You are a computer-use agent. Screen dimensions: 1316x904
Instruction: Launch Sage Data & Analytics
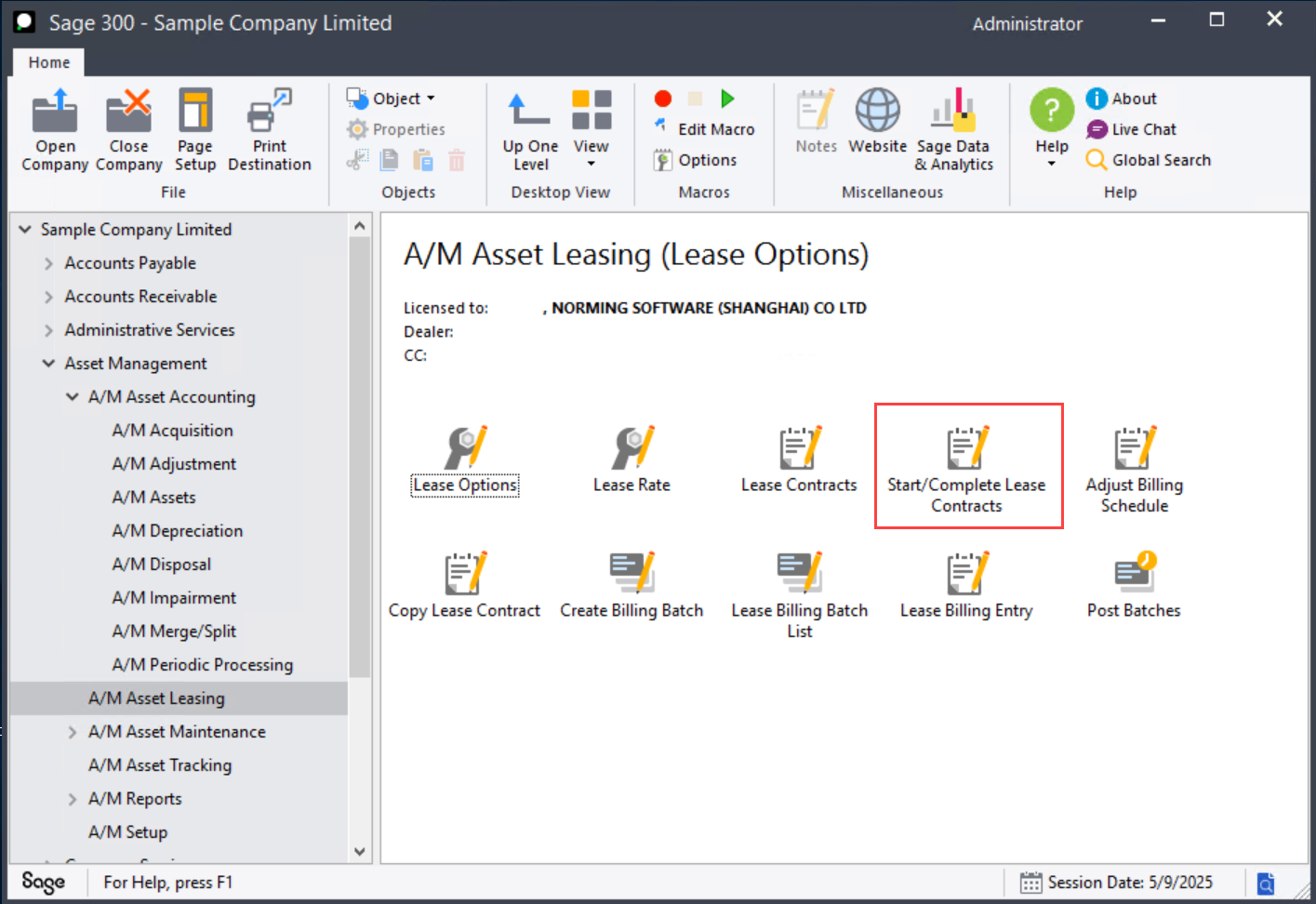pos(953,130)
